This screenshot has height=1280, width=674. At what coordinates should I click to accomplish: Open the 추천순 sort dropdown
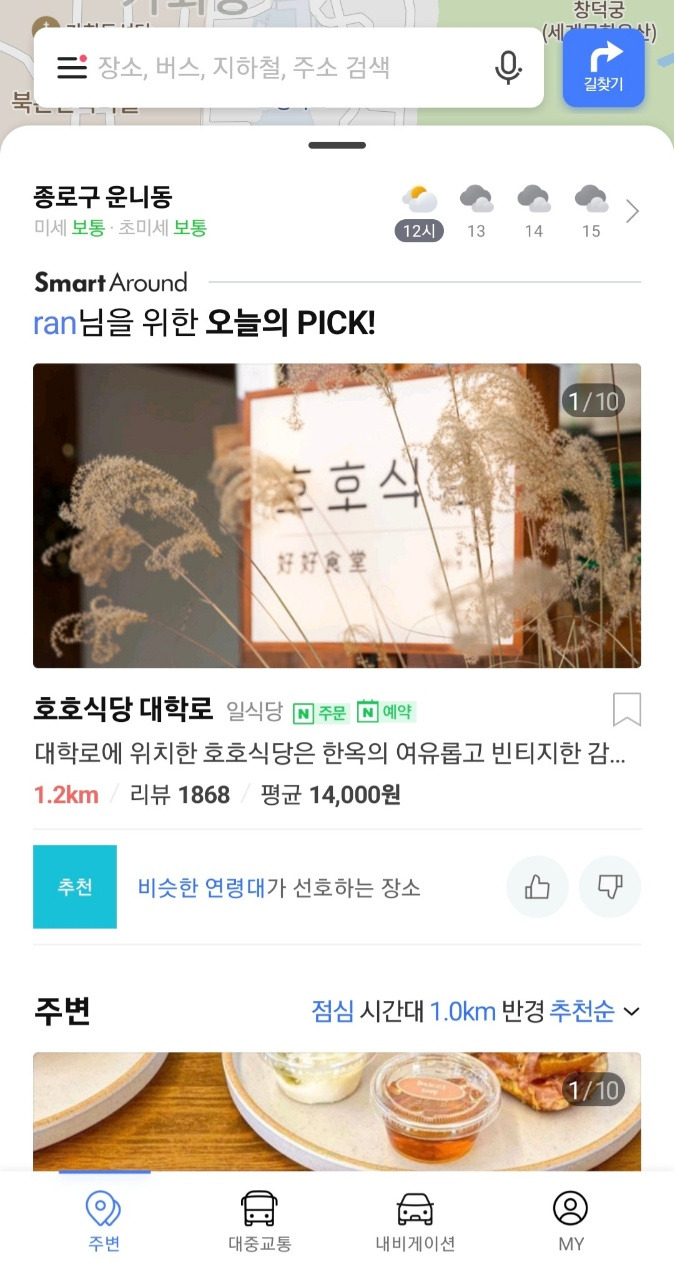(595, 1011)
